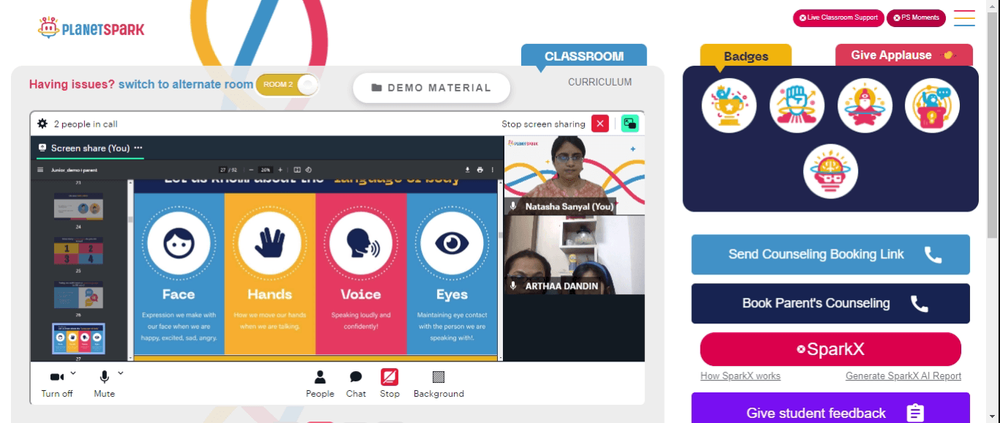Toggle PDF sidebar hamburger icon
This screenshot has height=423, width=1000.
coord(40,170)
